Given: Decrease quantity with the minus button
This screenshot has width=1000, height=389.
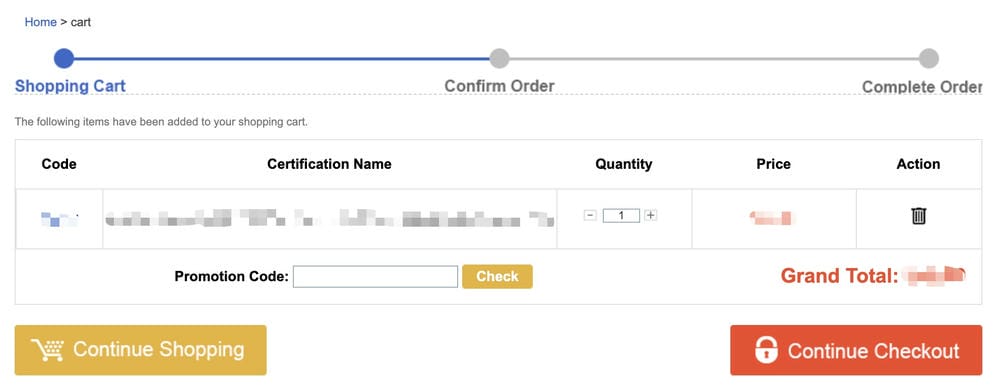Looking at the screenshot, I should click(590, 216).
